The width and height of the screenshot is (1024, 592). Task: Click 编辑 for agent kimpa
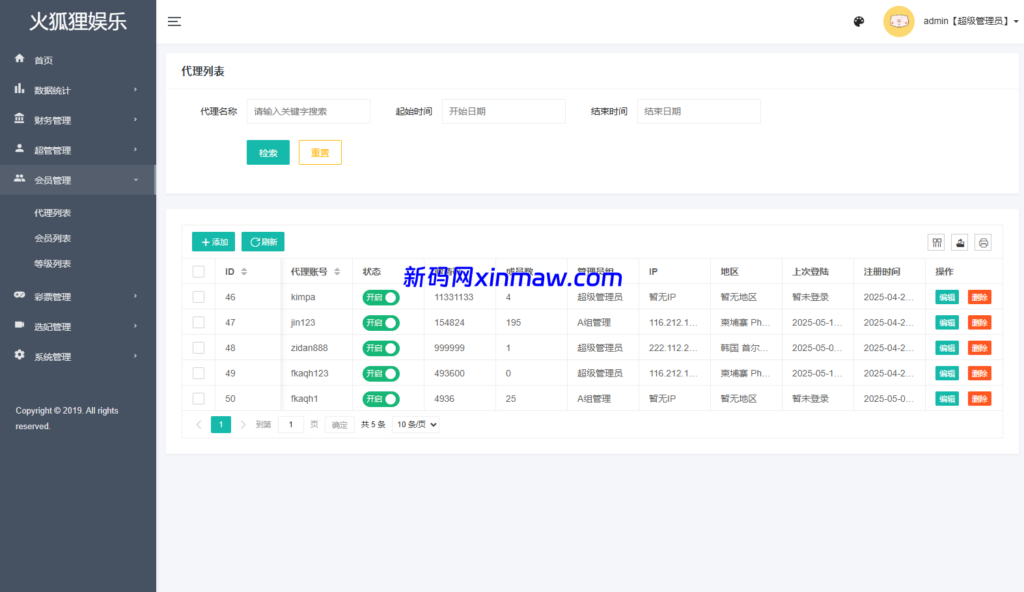pos(947,297)
